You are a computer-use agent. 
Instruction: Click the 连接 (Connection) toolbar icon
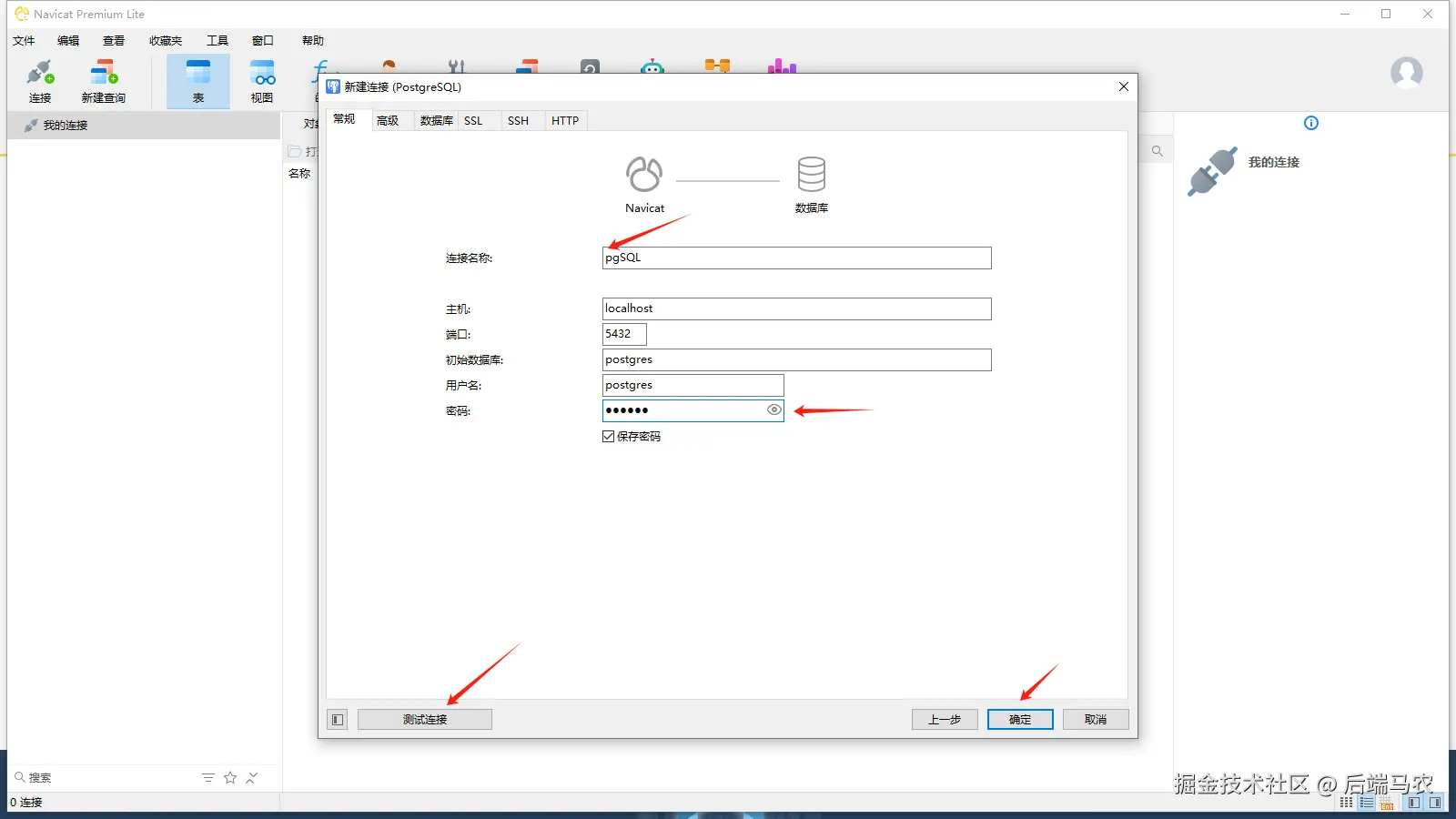click(40, 81)
